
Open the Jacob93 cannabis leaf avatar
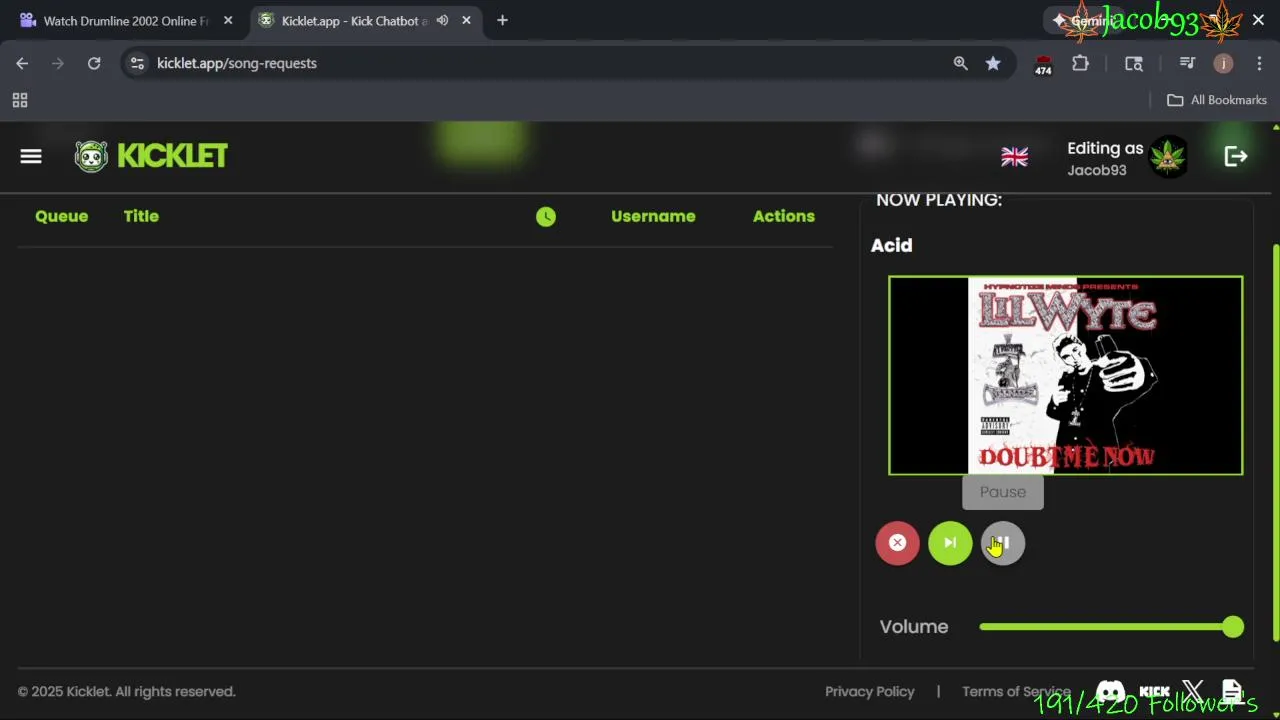1168,157
